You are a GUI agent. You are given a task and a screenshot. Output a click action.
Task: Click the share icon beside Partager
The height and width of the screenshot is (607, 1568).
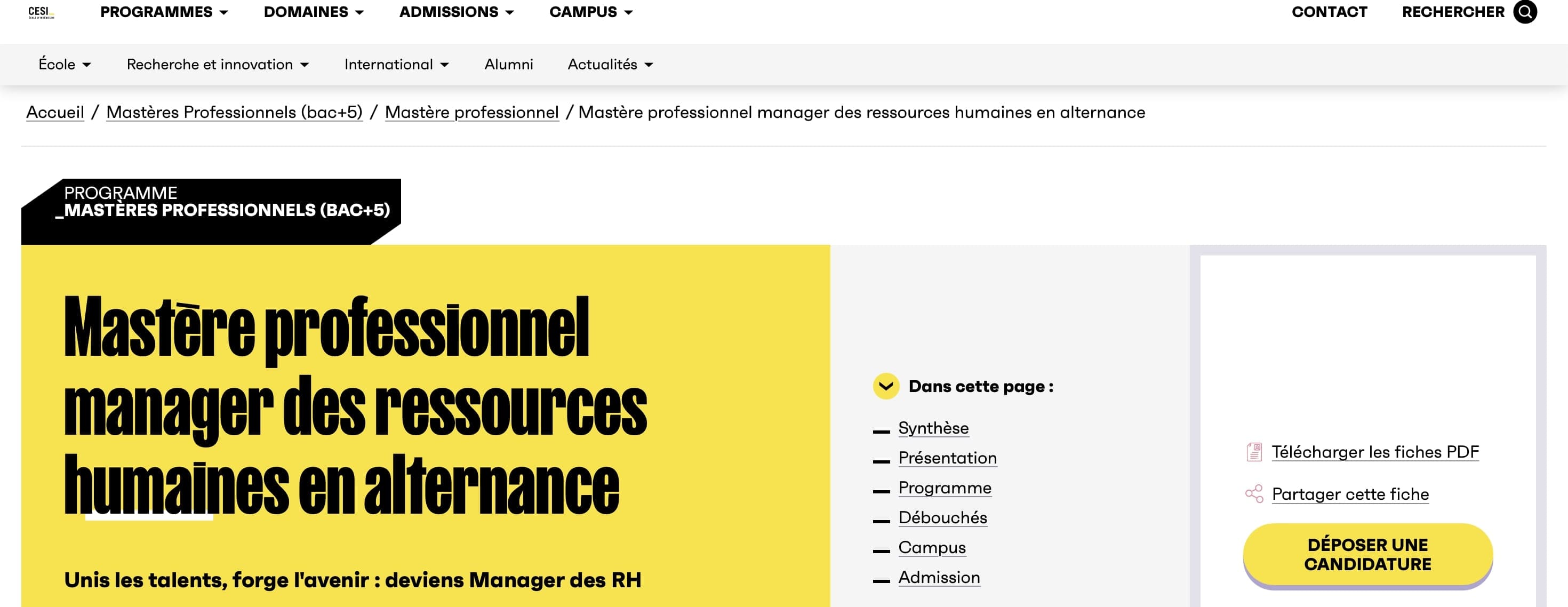pyautogui.click(x=1254, y=494)
